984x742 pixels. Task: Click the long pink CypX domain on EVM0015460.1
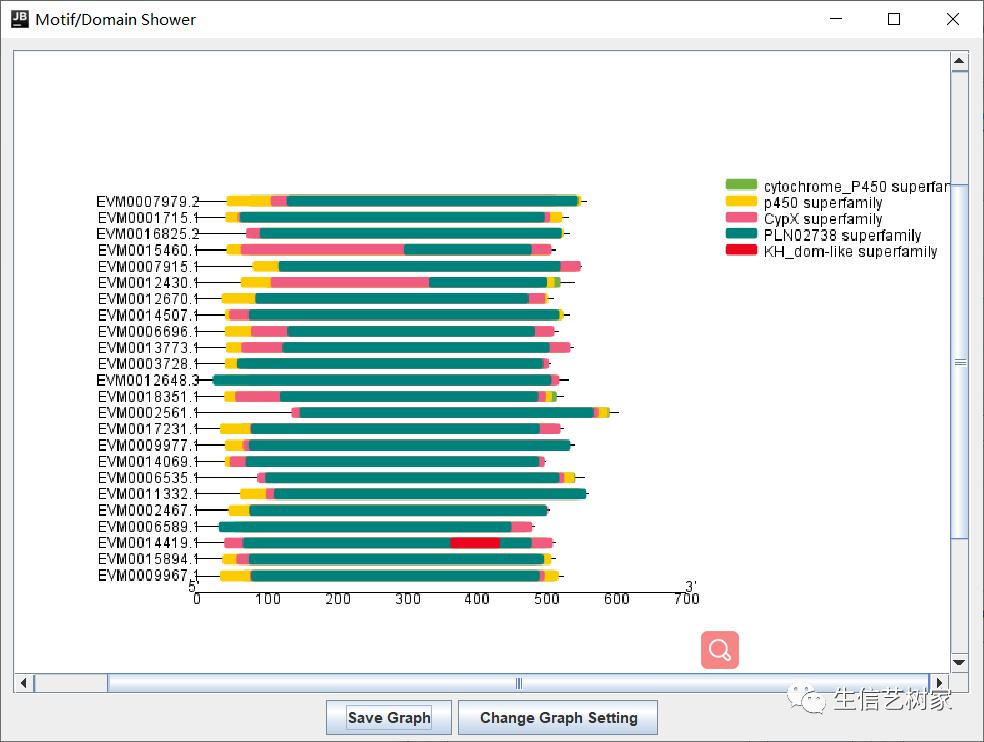click(x=322, y=250)
